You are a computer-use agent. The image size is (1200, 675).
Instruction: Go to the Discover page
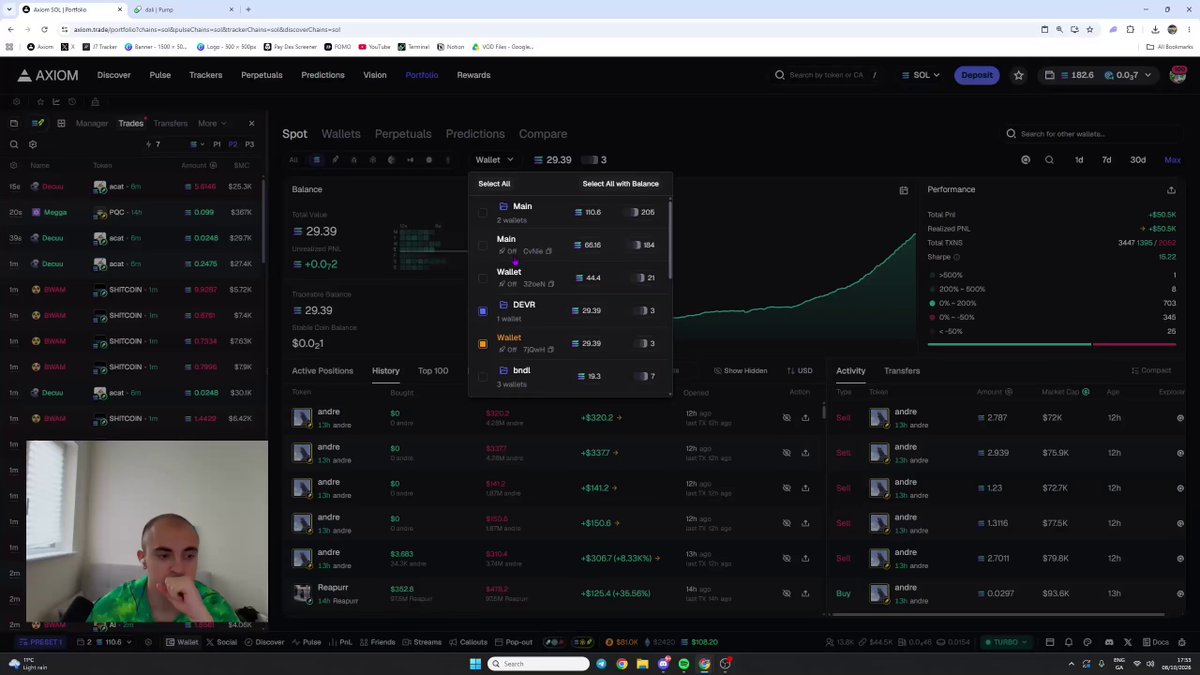click(114, 75)
